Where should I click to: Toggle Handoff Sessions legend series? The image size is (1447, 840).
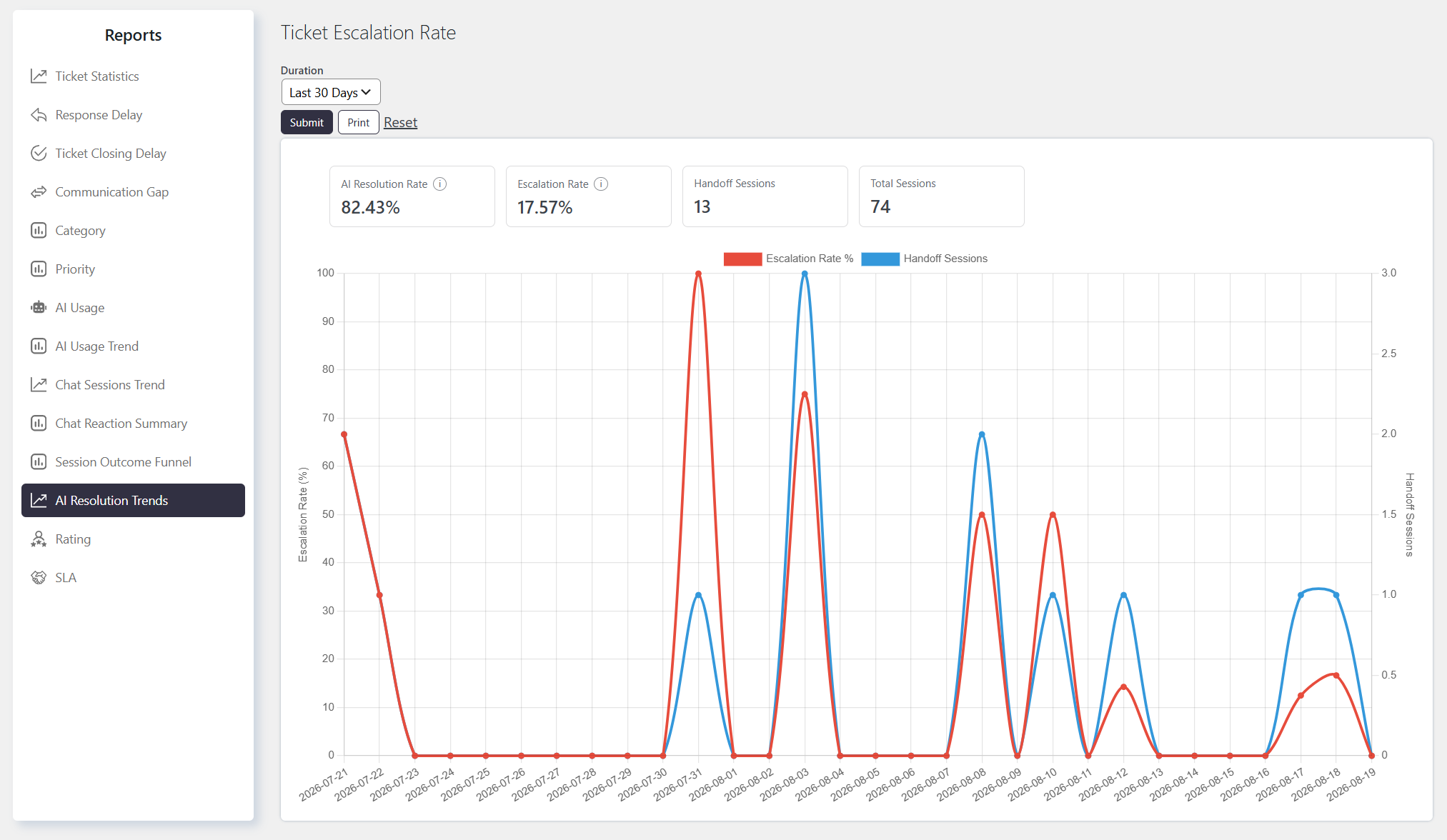click(x=925, y=259)
